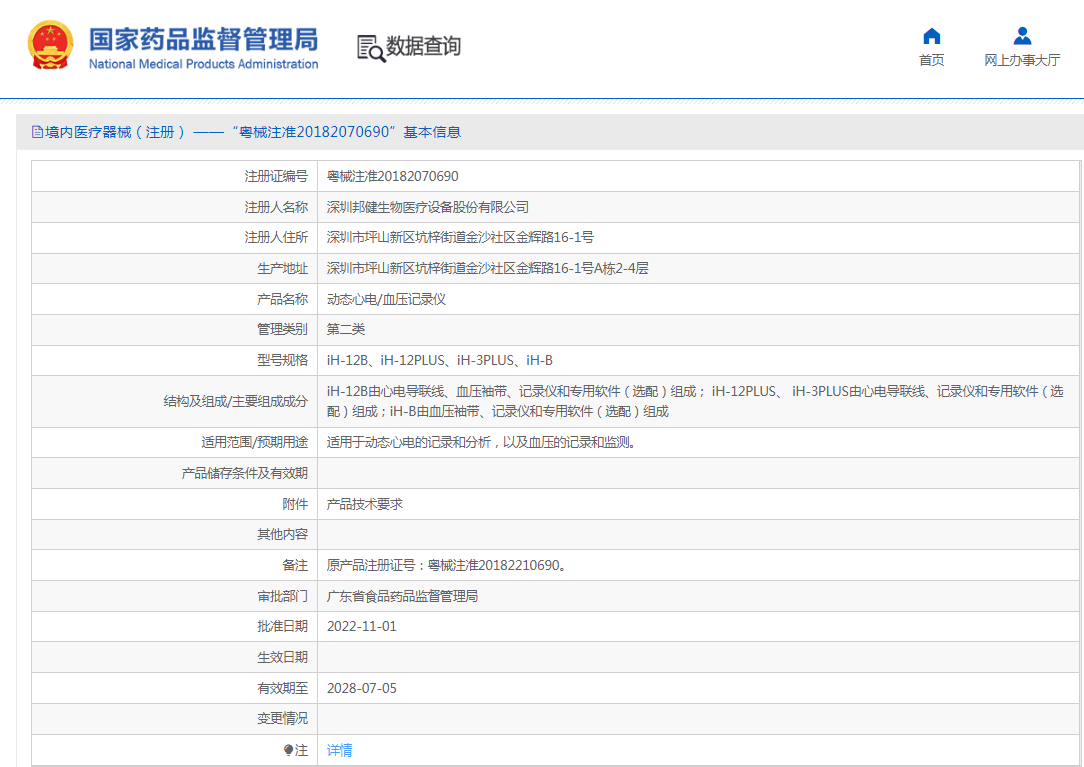Click the 网上办事大厅 user icon
The height and width of the screenshot is (767, 1084).
point(1021,35)
